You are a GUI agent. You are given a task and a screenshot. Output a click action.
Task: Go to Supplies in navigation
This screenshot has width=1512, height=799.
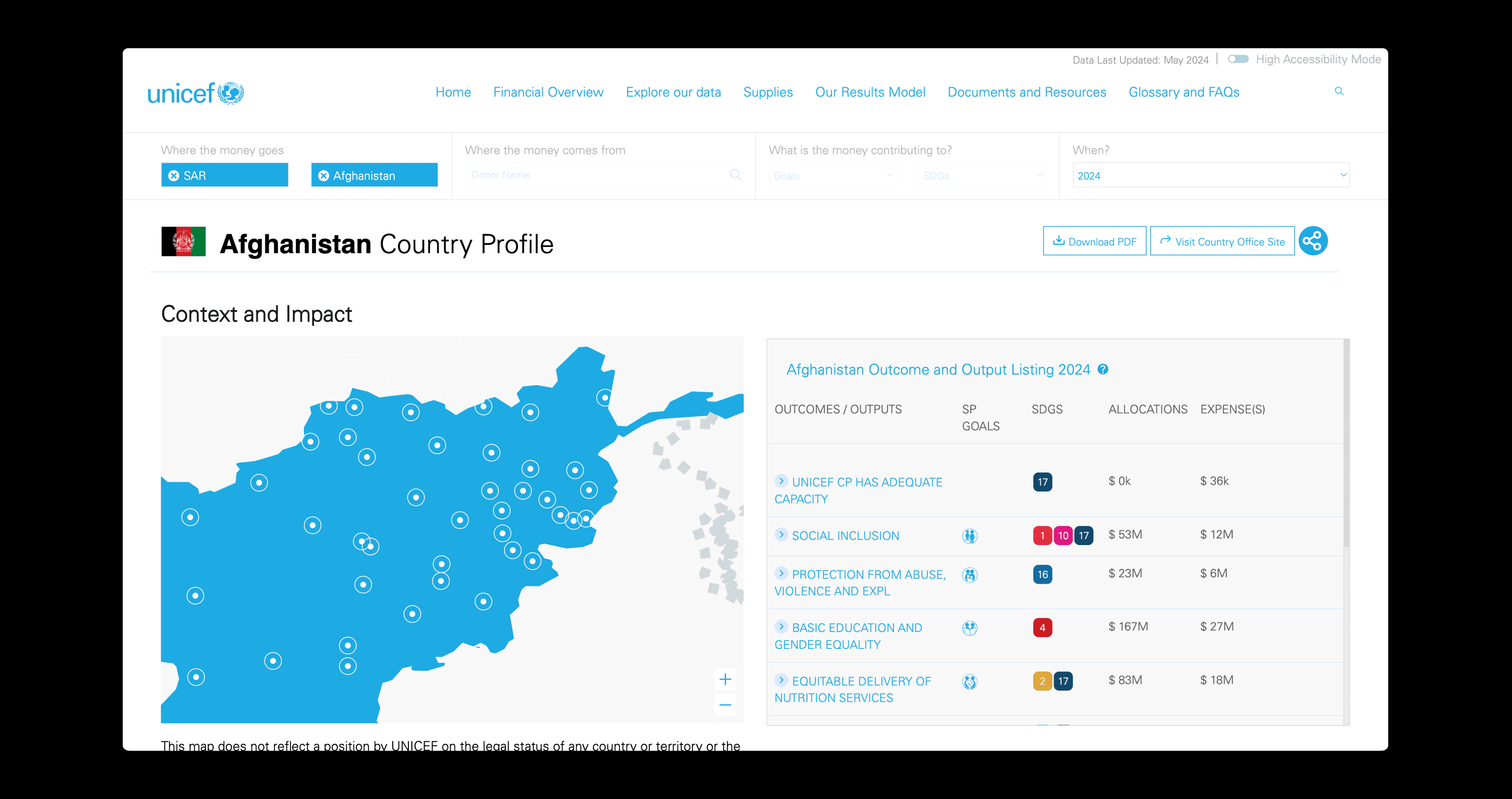(768, 92)
